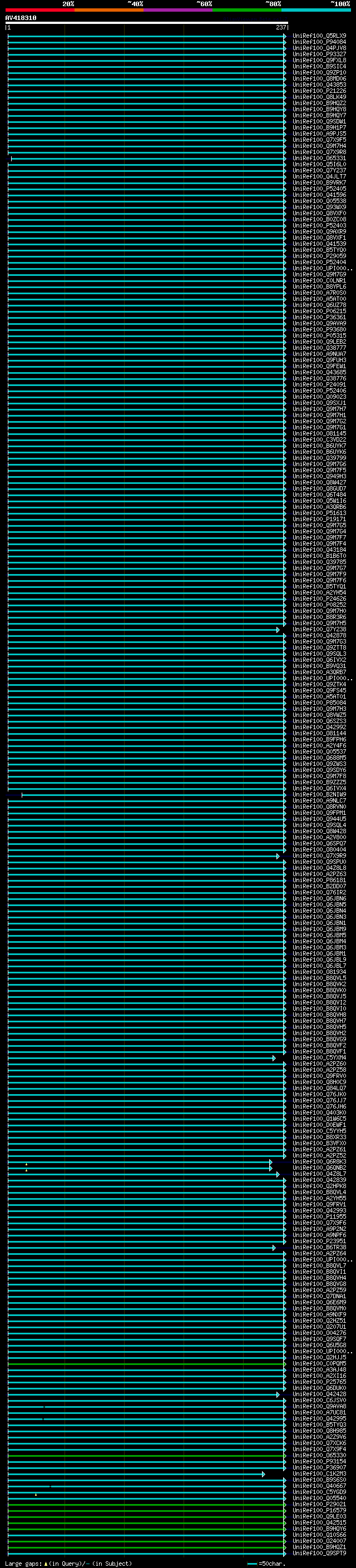Select hit UniRef100_Q42878
Image resolution: width=356 pixels, height=1568 pixels.
tap(319, 635)
